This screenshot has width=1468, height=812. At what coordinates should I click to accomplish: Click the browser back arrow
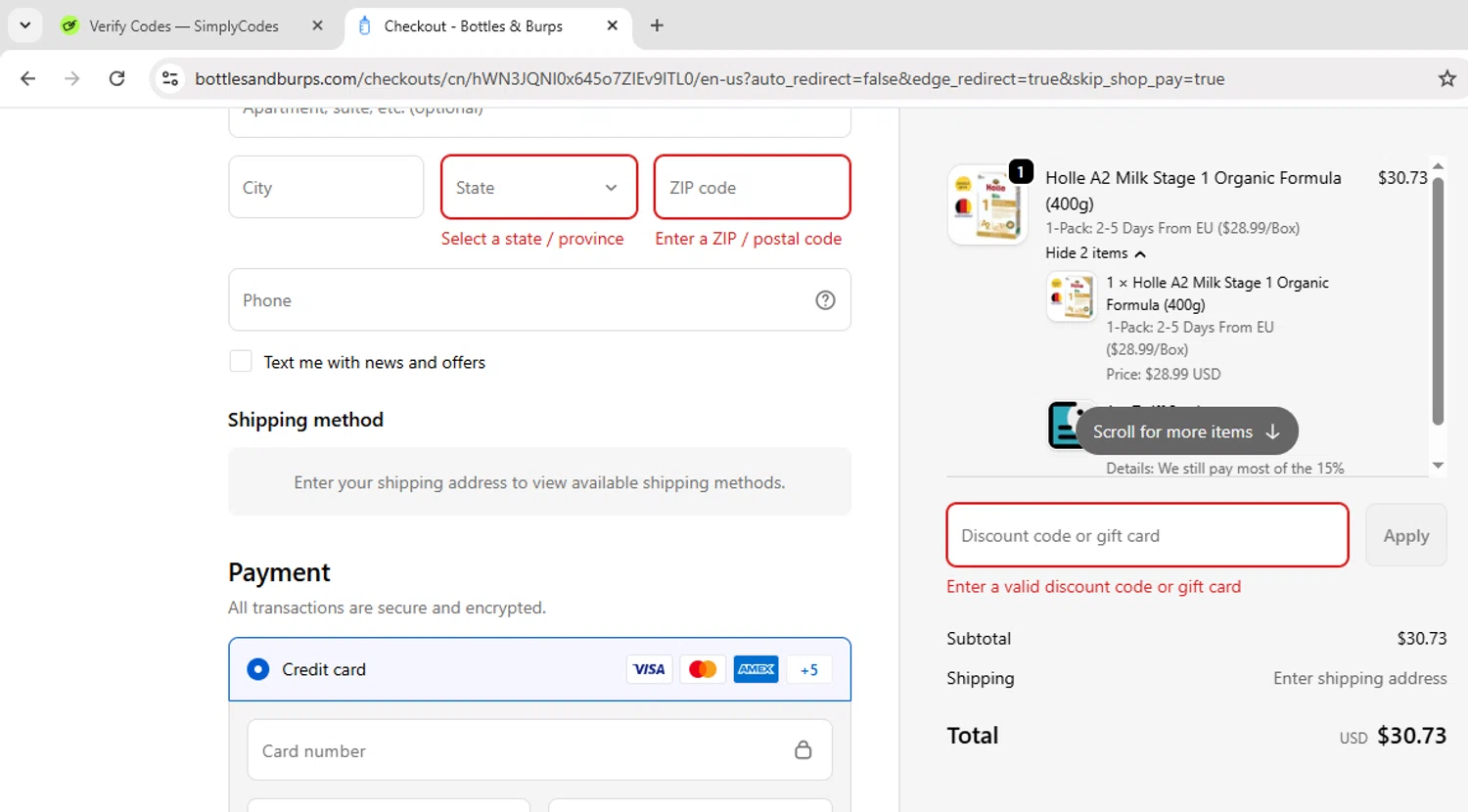[x=27, y=78]
